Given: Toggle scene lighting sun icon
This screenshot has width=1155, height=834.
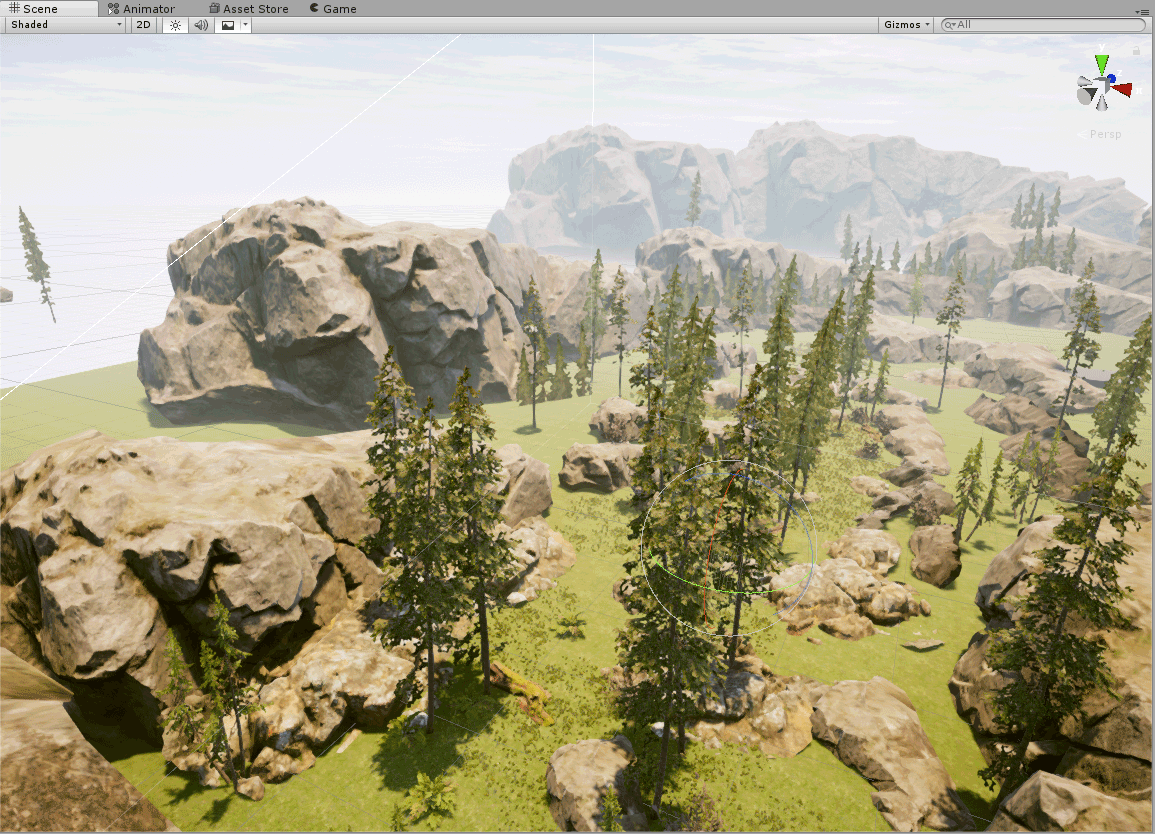Looking at the screenshot, I should (175, 25).
